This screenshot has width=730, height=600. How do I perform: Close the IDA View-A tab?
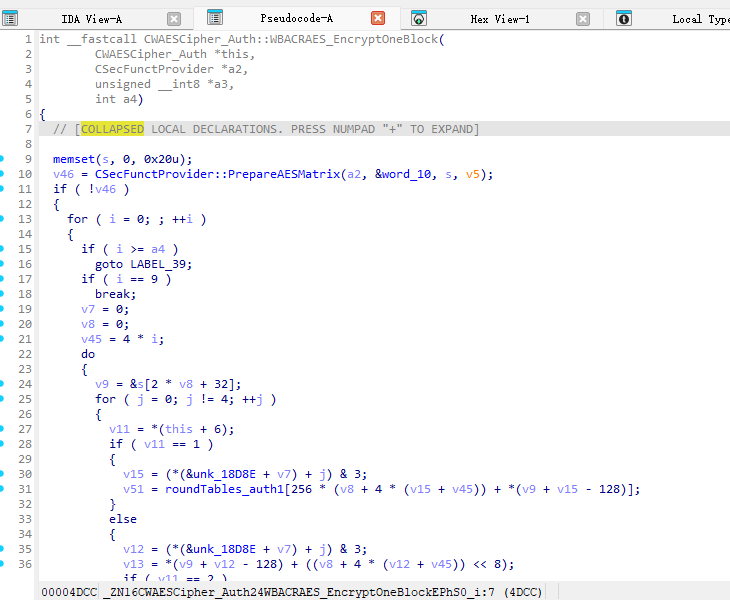click(174, 19)
